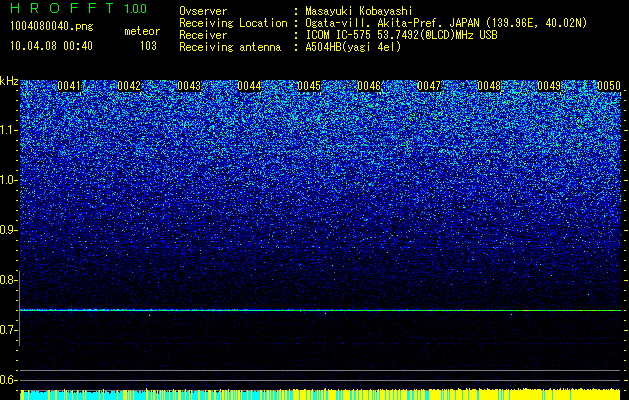Click the antenna A504HB(yagi 4el) text
The image size is (629, 400).
click(353, 47)
